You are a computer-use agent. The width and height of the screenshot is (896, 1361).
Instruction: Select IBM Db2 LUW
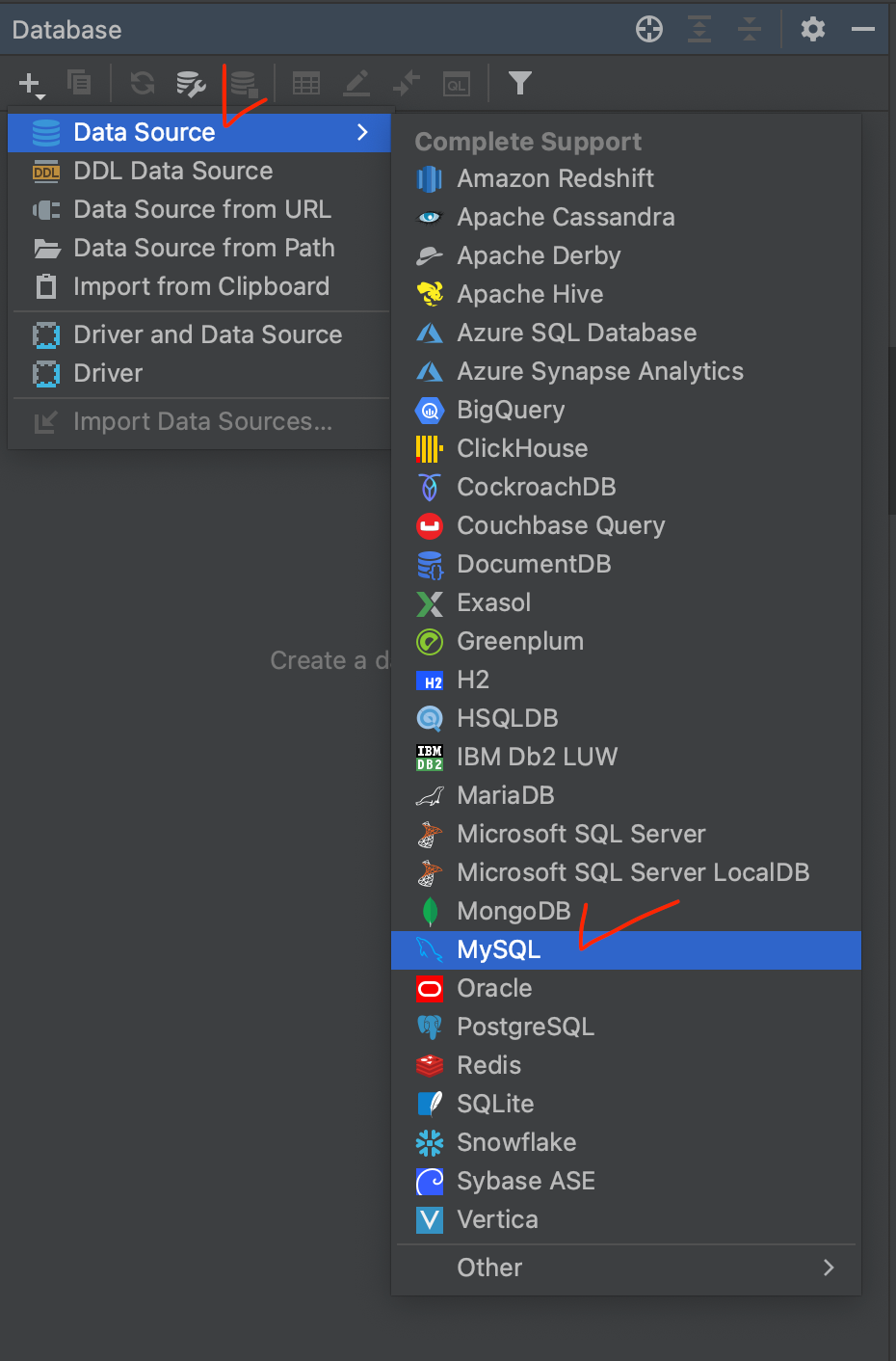(626, 757)
